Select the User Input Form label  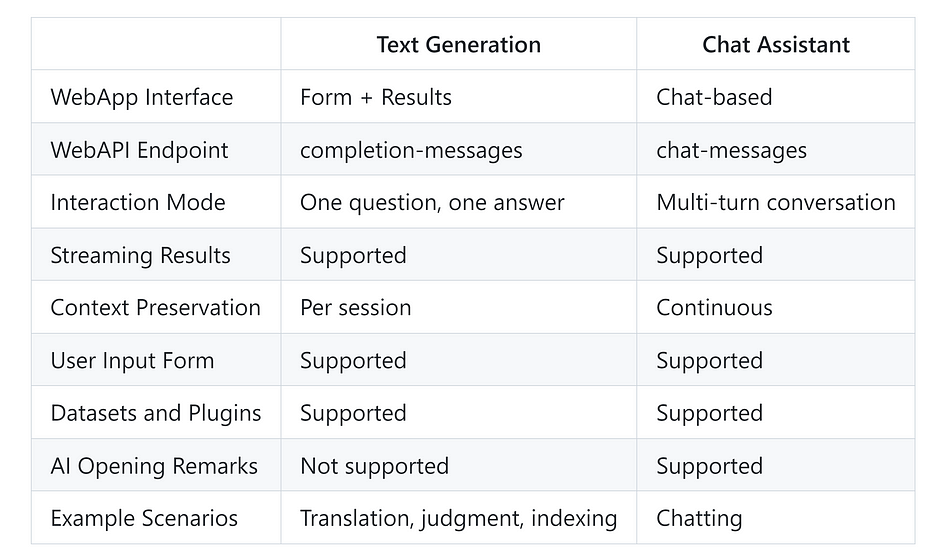pos(132,361)
